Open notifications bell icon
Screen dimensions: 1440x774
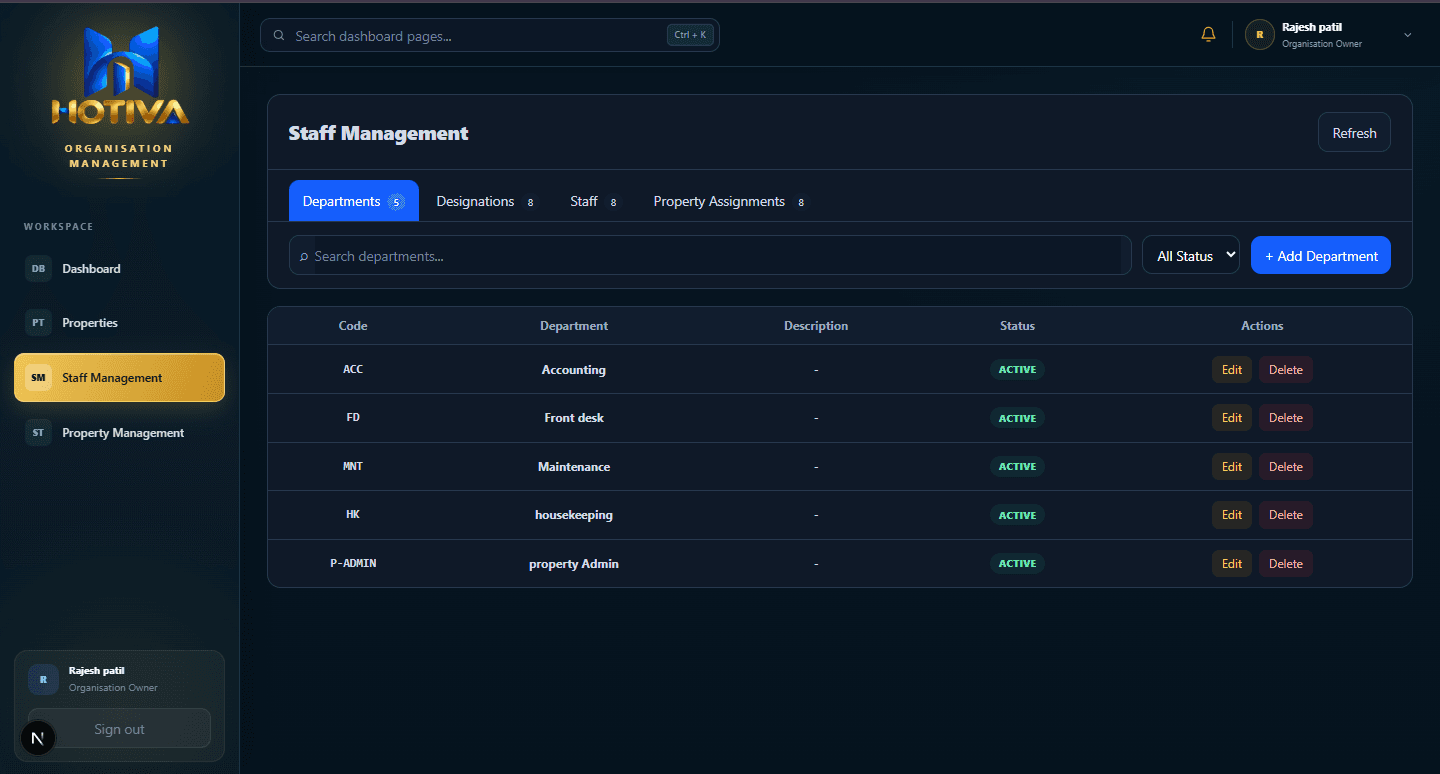coord(1208,35)
